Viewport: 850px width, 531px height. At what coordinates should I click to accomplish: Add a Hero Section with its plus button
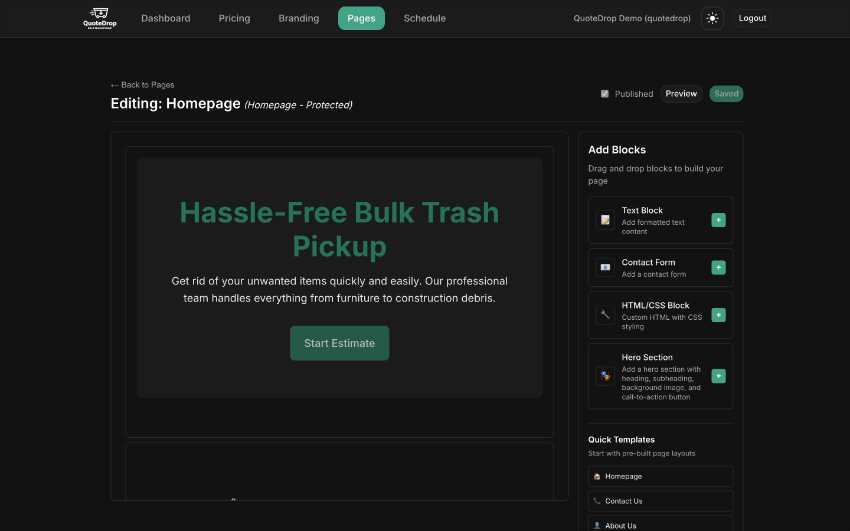click(x=718, y=376)
